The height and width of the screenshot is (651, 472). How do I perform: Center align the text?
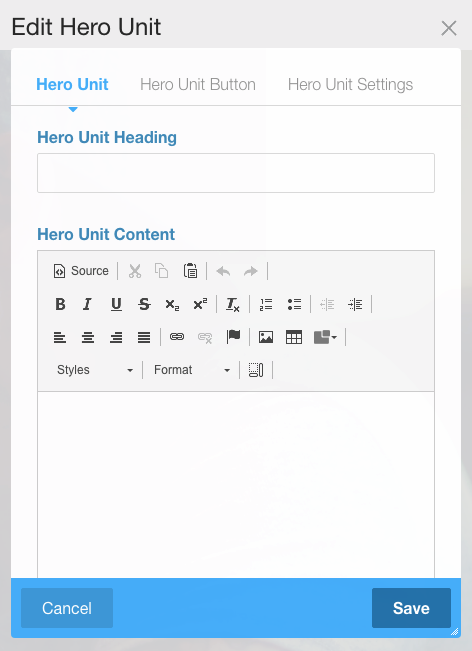pos(88,337)
